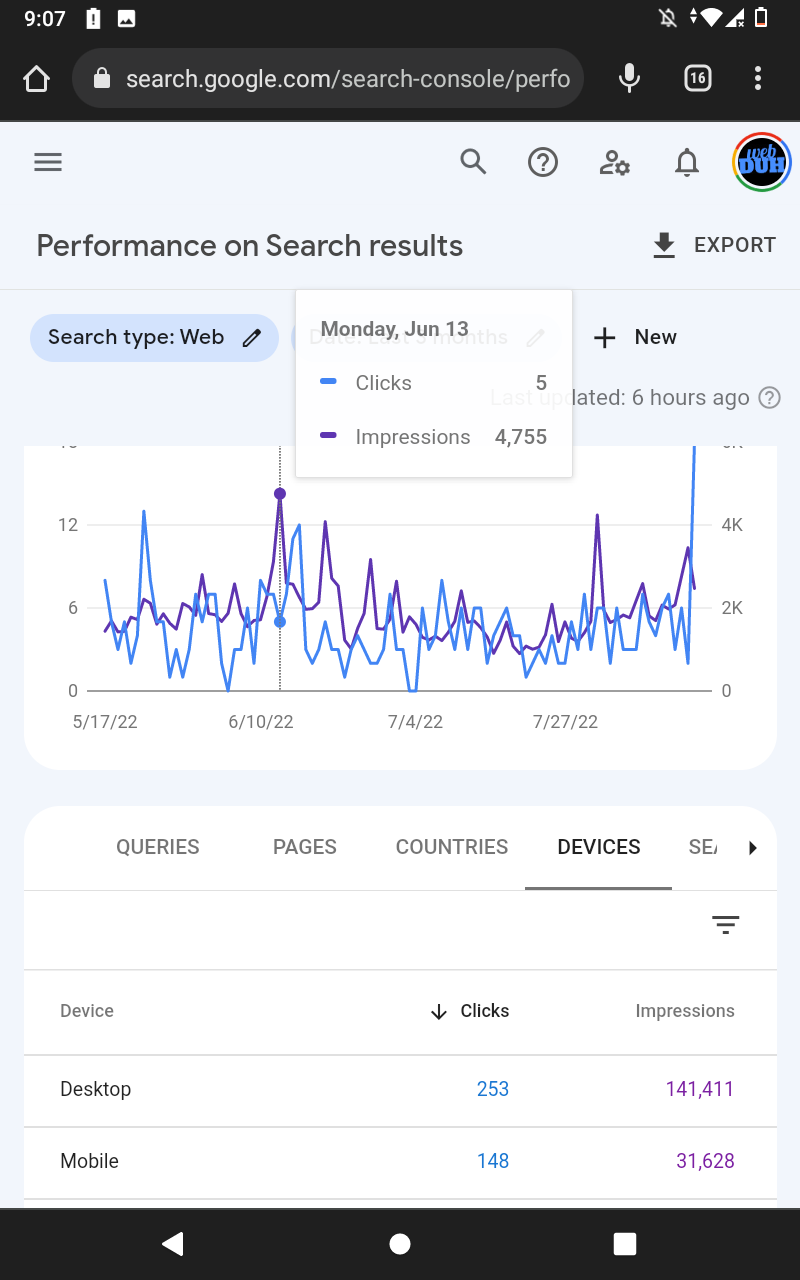Screen dimensions: 800x1280
Task: Edit the Search type: Web filter
Action: (154, 337)
